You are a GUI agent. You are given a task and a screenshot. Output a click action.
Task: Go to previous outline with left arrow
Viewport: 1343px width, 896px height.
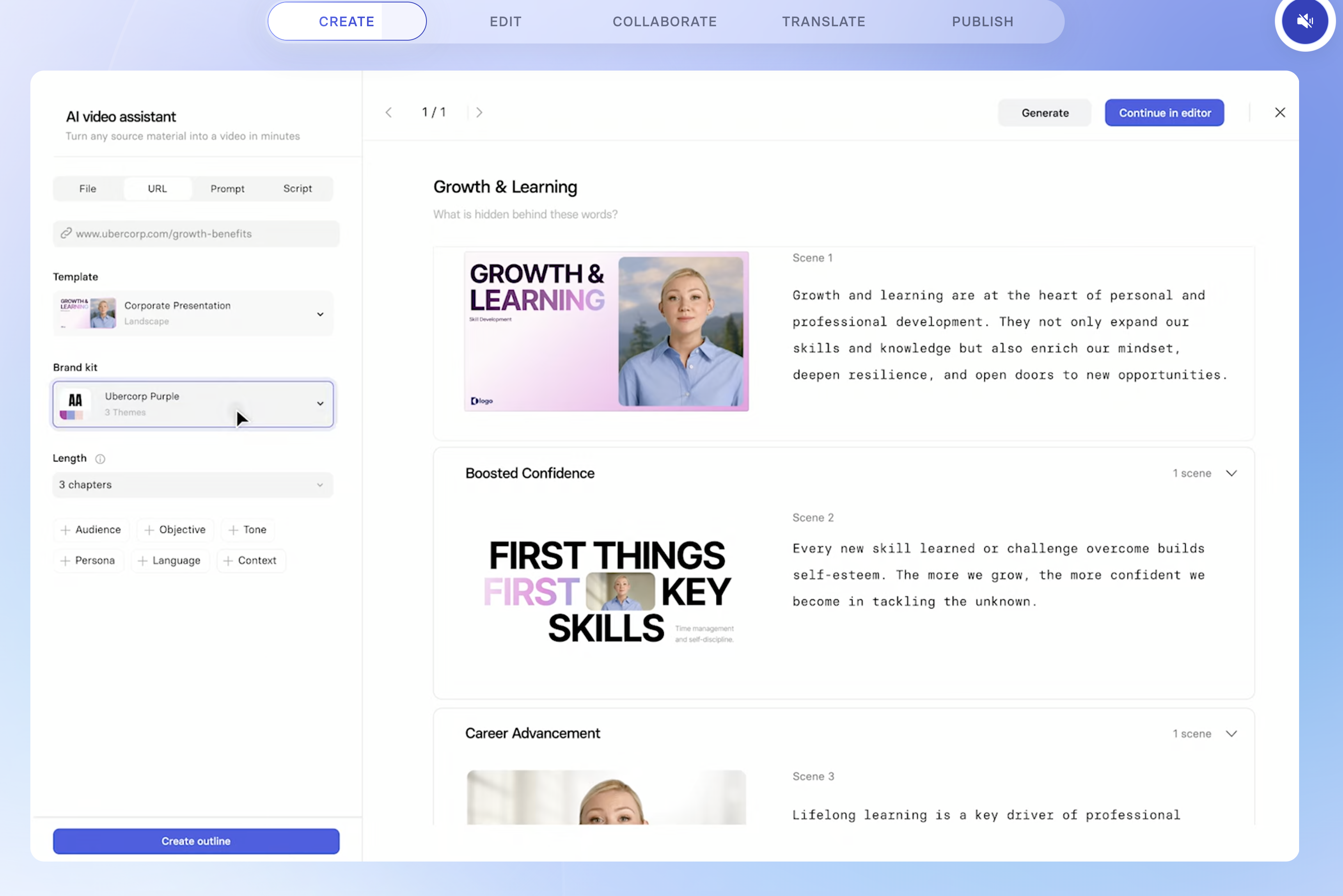point(389,112)
